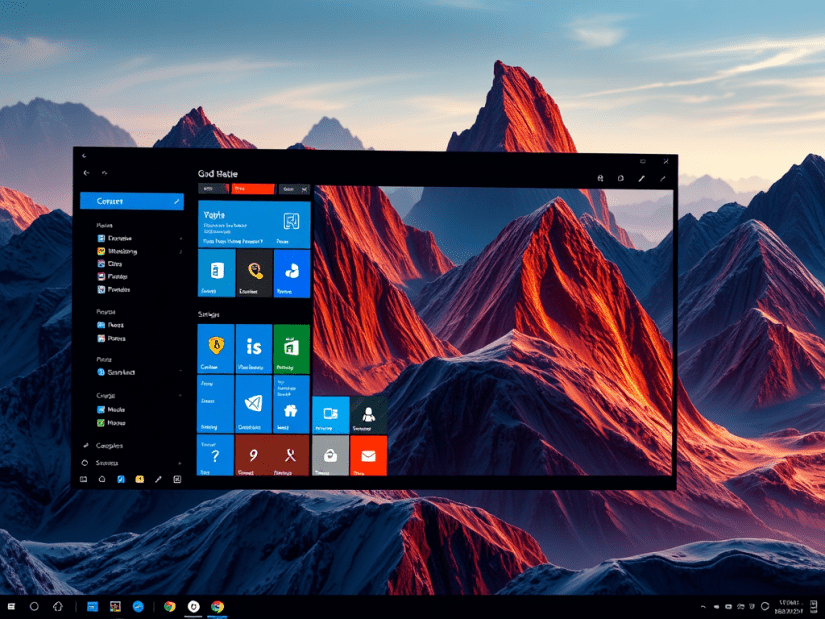Select the padlock privacy tile
Image resolution: width=825 pixels, height=619 pixels.
[331, 454]
